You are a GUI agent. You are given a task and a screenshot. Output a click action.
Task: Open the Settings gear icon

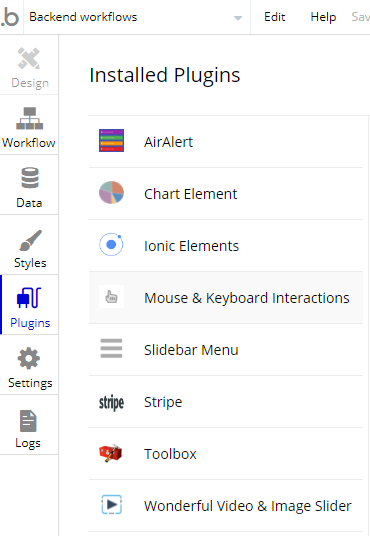pos(29,358)
